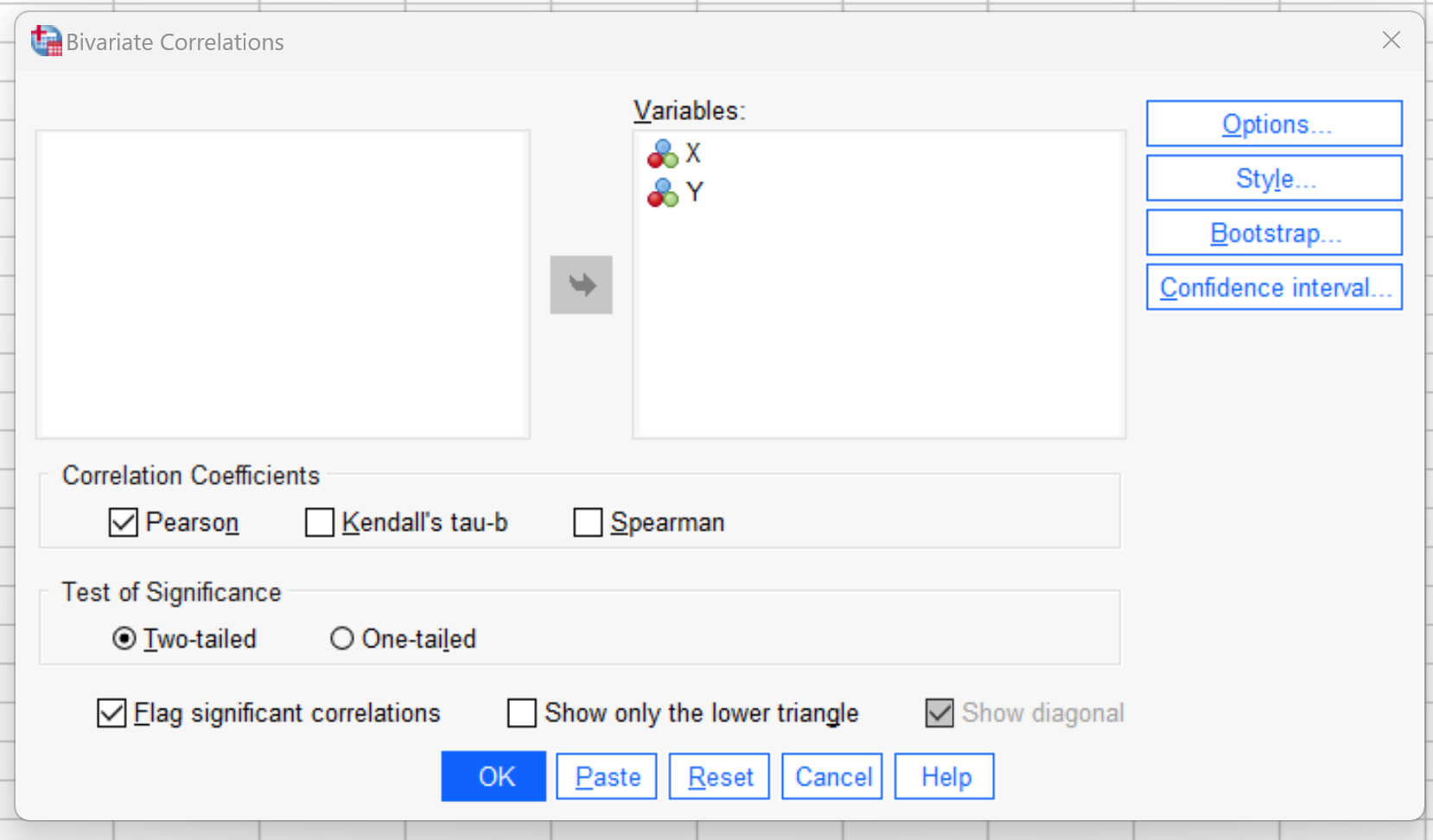Image resolution: width=1433 pixels, height=840 pixels.
Task: Click OK to run correlations
Action: coord(494,776)
